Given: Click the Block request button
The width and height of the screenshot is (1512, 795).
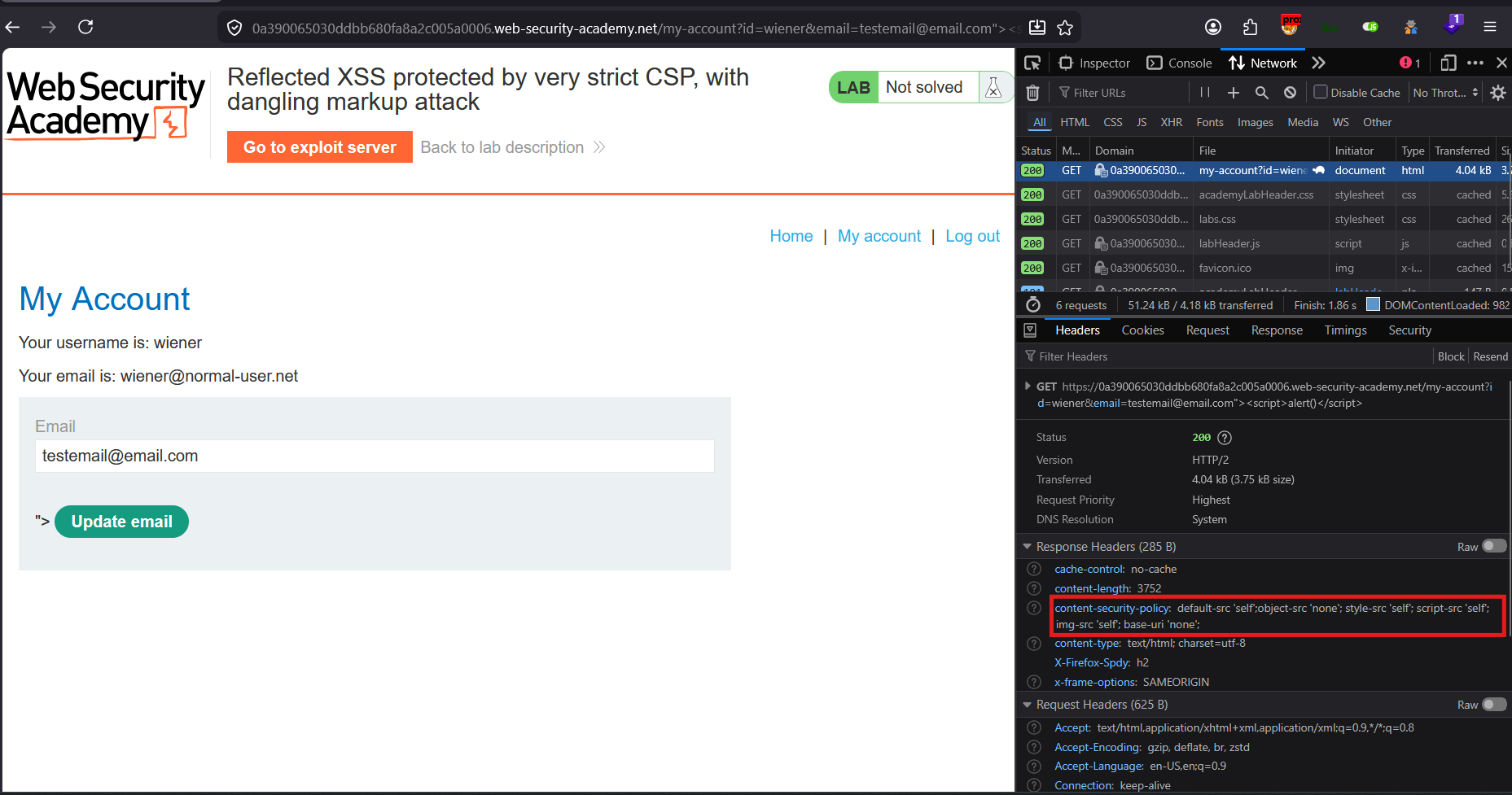Looking at the screenshot, I should (1451, 356).
